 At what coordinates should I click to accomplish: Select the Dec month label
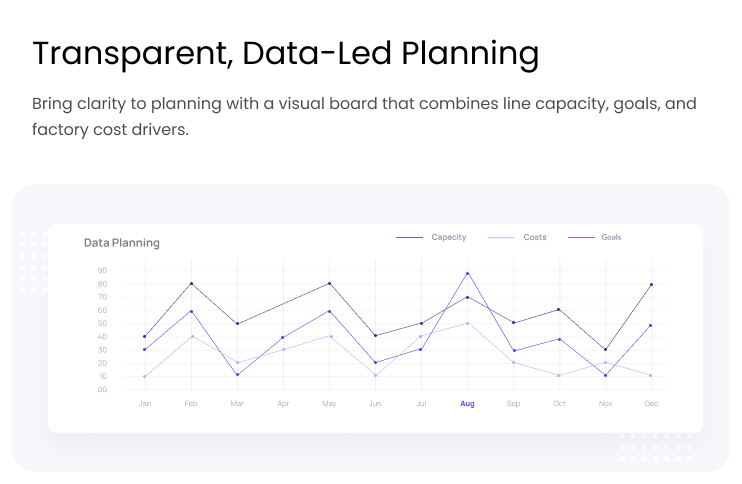click(652, 404)
